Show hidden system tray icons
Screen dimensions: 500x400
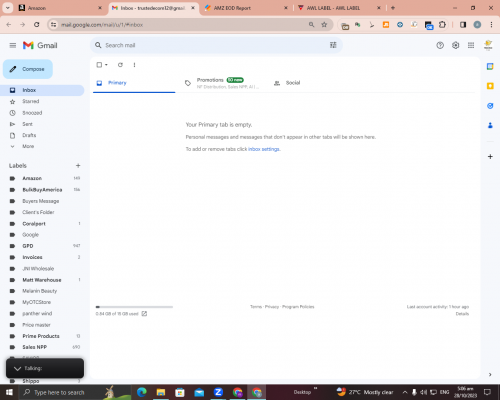405,392
